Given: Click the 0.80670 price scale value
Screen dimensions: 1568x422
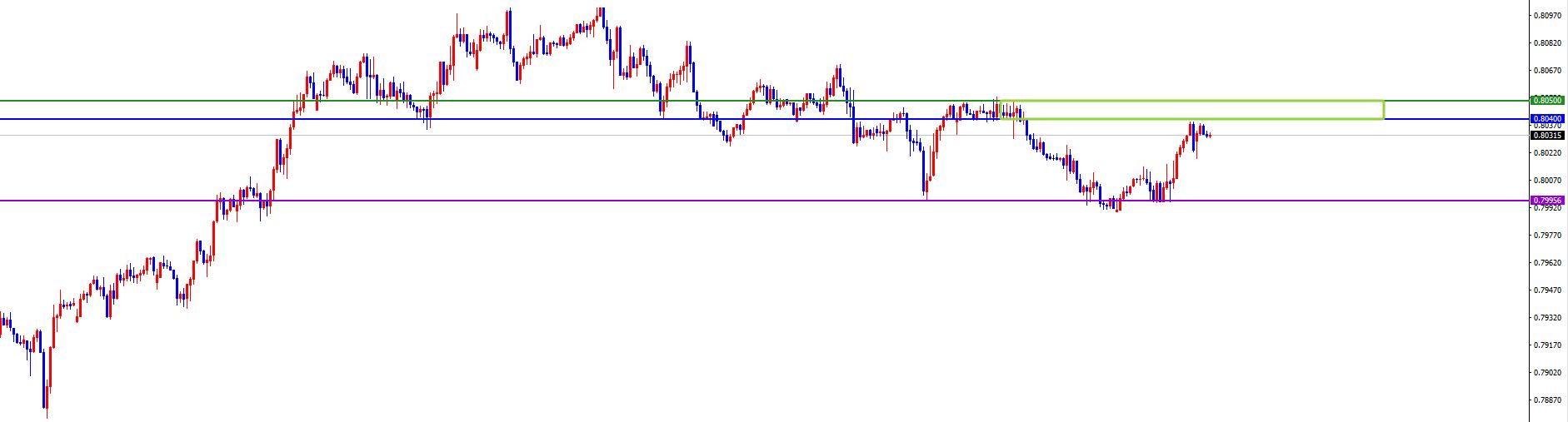Looking at the screenshot, I should tap(1546, 70).
